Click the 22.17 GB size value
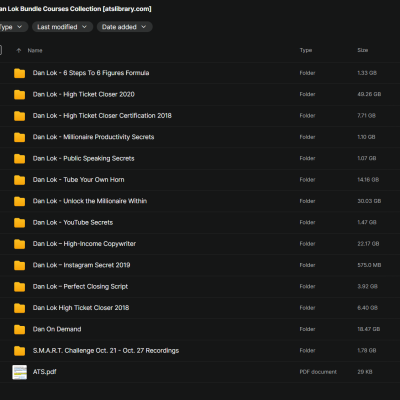 click(368, 244)
